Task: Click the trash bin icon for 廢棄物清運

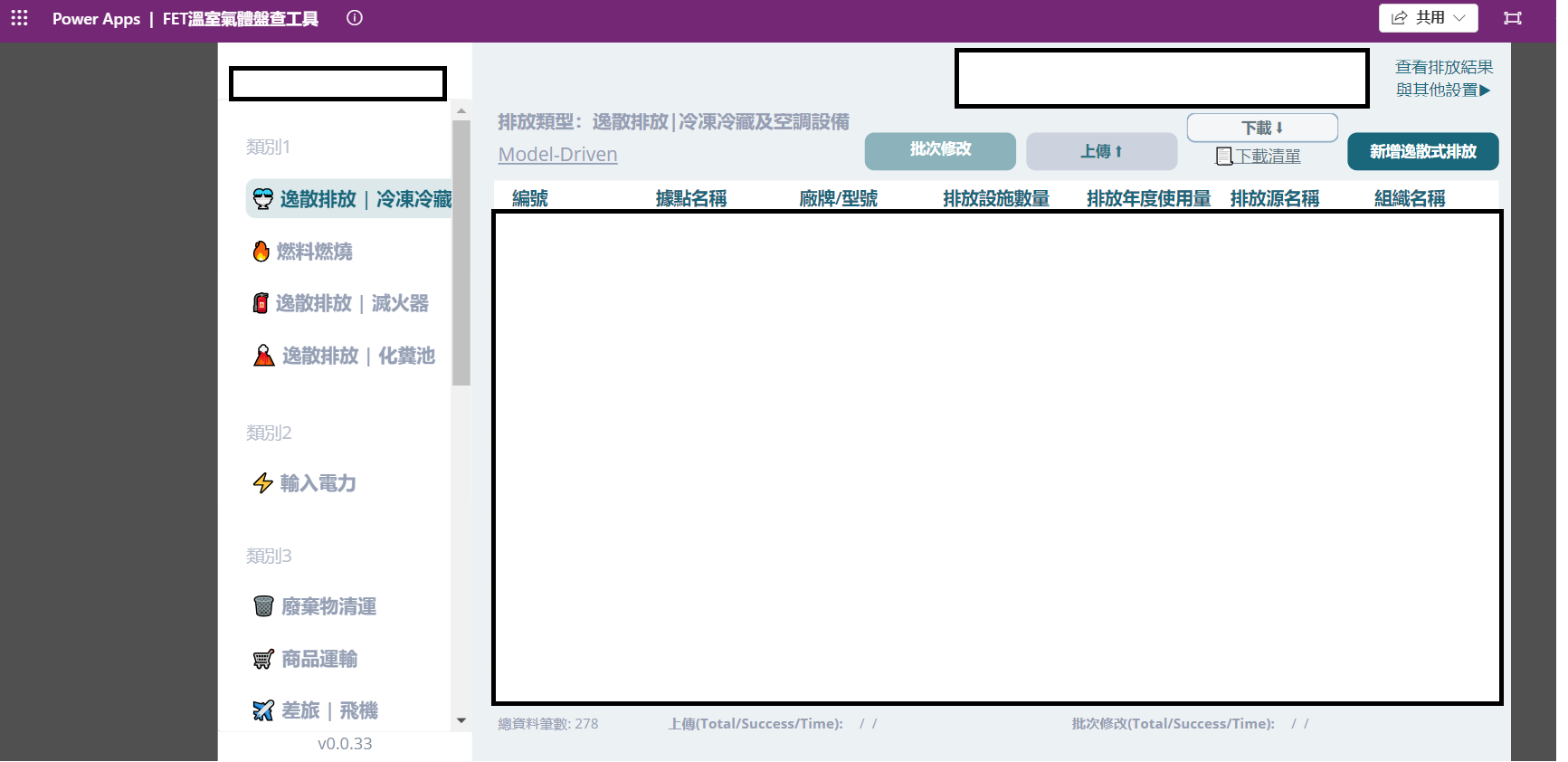Action: click(x=263, y=606)
